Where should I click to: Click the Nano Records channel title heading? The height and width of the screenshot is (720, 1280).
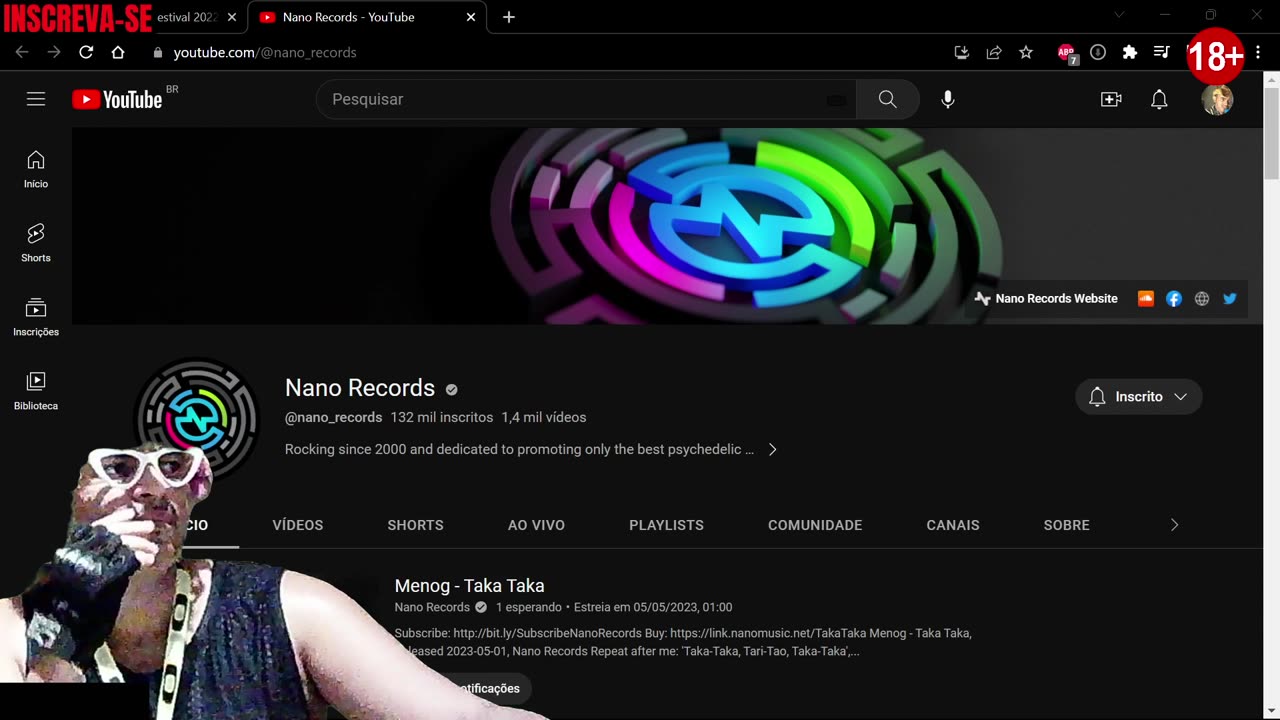tap(360, 388)
